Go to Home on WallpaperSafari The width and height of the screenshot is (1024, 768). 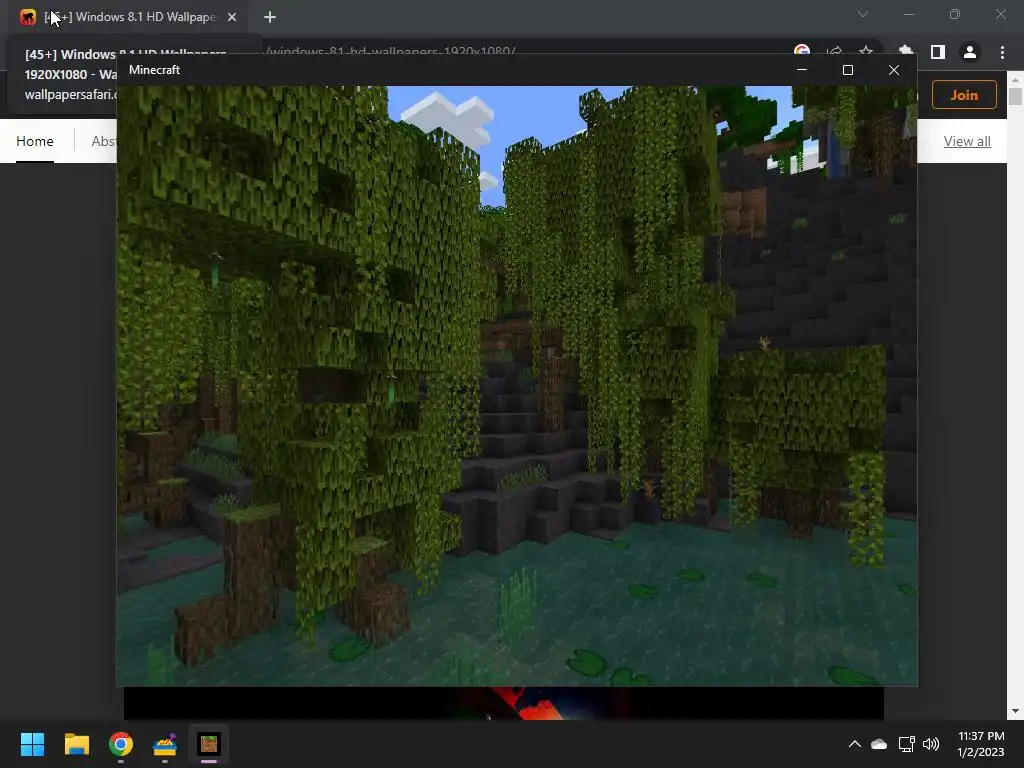click(x=35, y=141)
